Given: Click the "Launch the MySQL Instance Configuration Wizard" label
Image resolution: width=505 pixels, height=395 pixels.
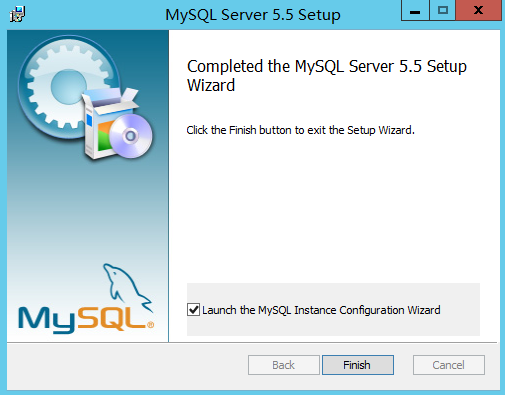Looking at the screenshot, I should point(321,310).
